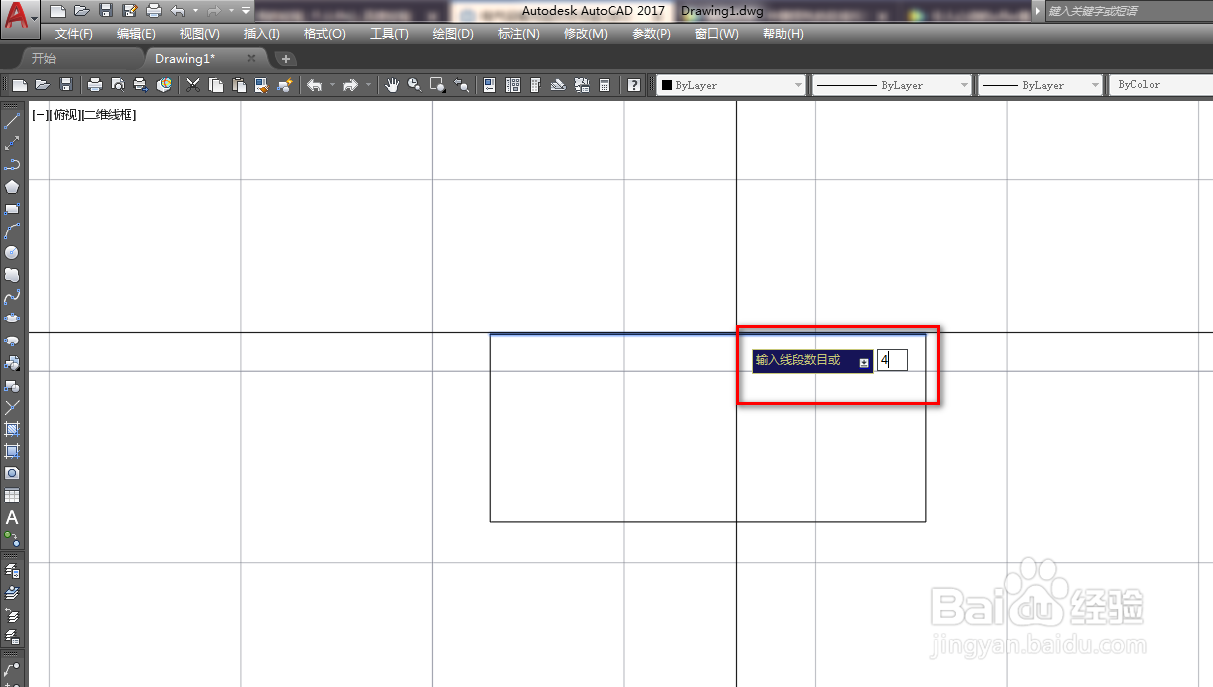Click the Cut scissors icon
This screenshot has width=1213, height=687.
(x=192, y=85)
